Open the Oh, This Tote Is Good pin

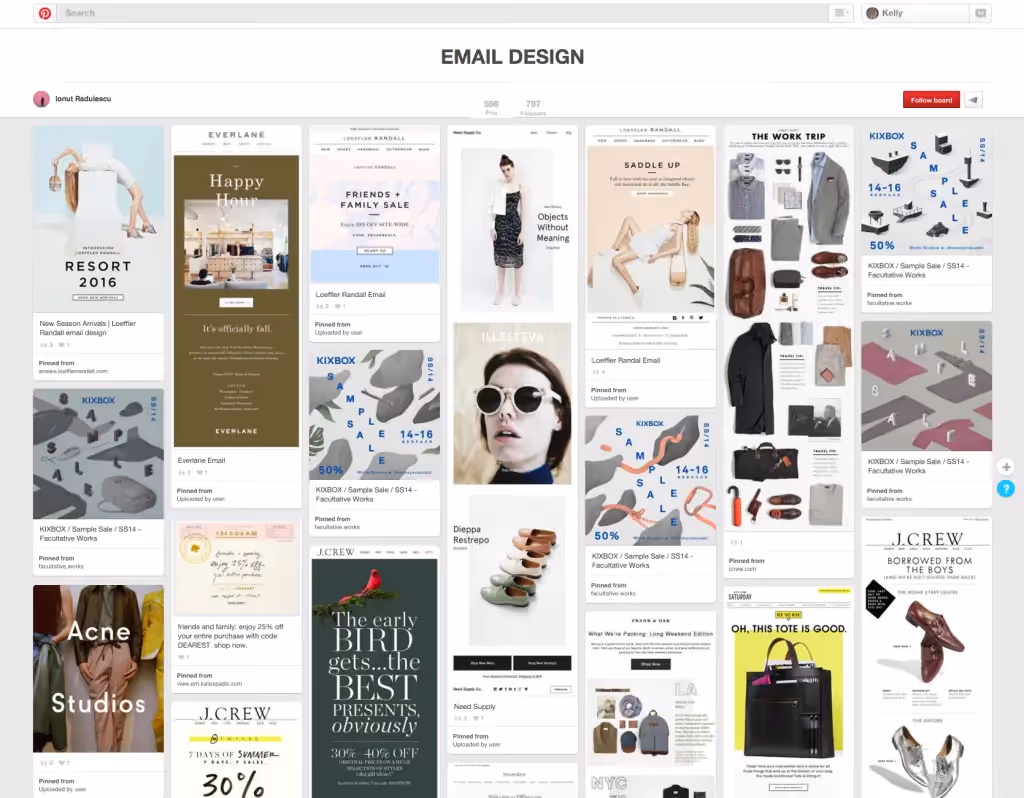point(788,692)
